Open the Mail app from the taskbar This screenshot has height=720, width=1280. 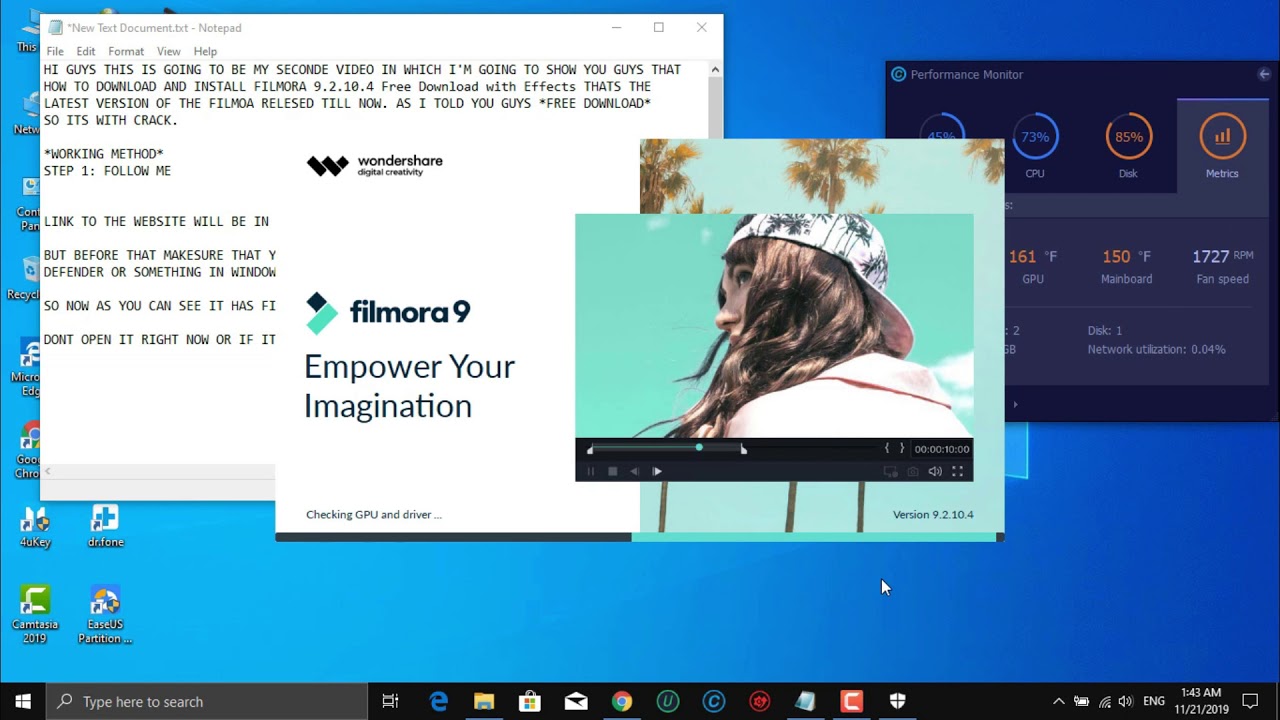(576, 701)
